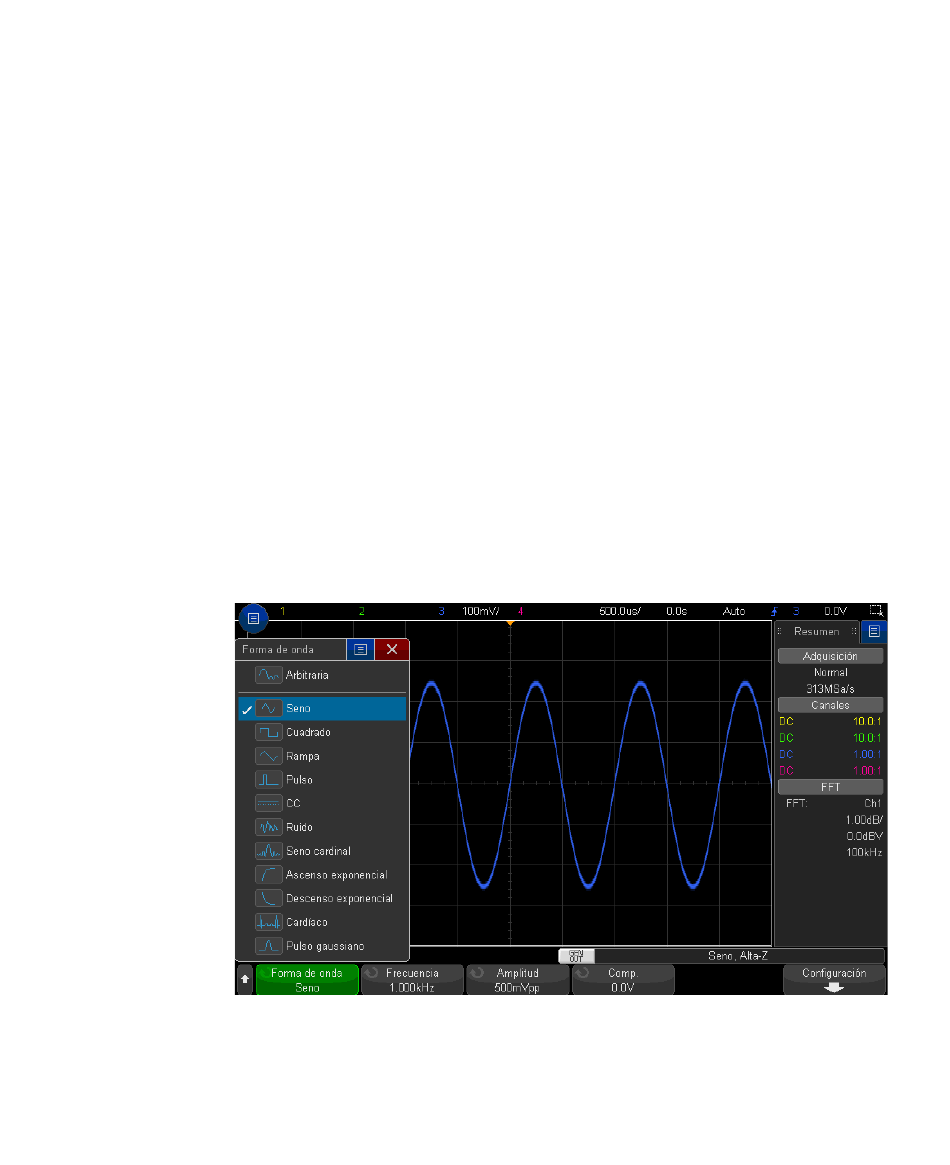Image resolution: width=950 pixels, height=1165 pixels.
Task: Tap the 500.0us/ timebase value
Action: (620, 611)
